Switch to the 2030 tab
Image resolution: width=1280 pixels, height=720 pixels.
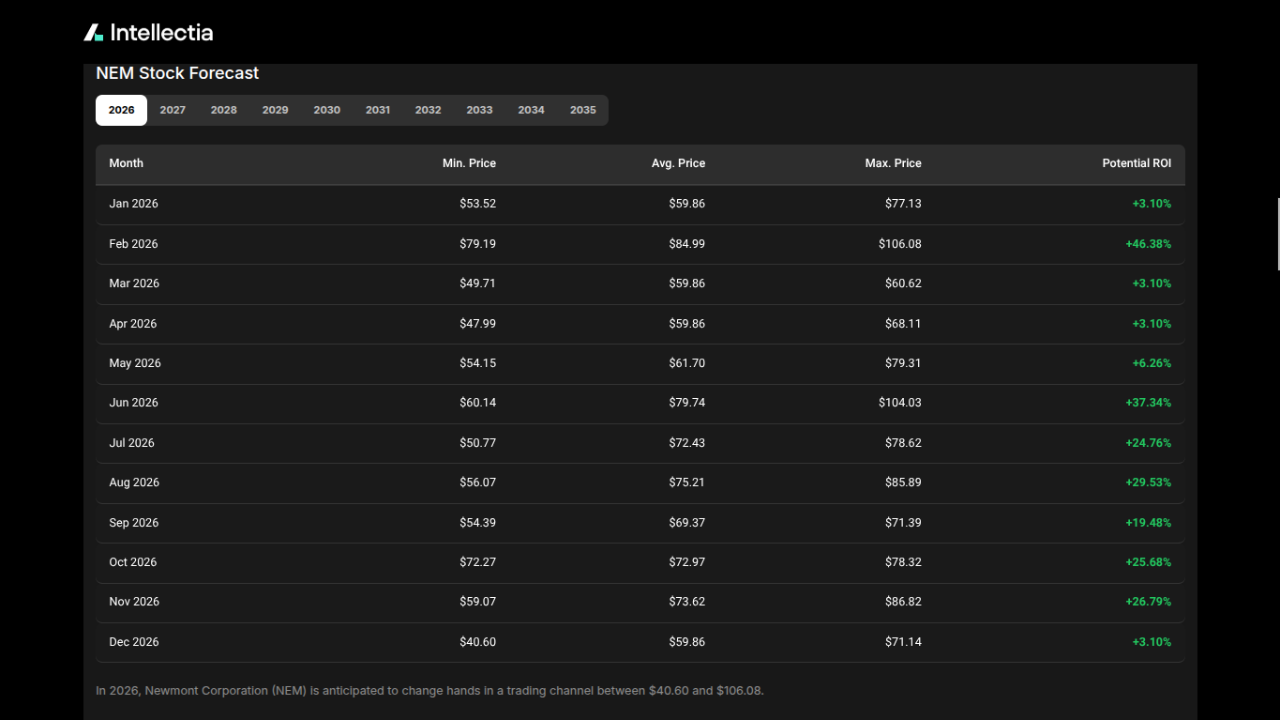point(327,110)
